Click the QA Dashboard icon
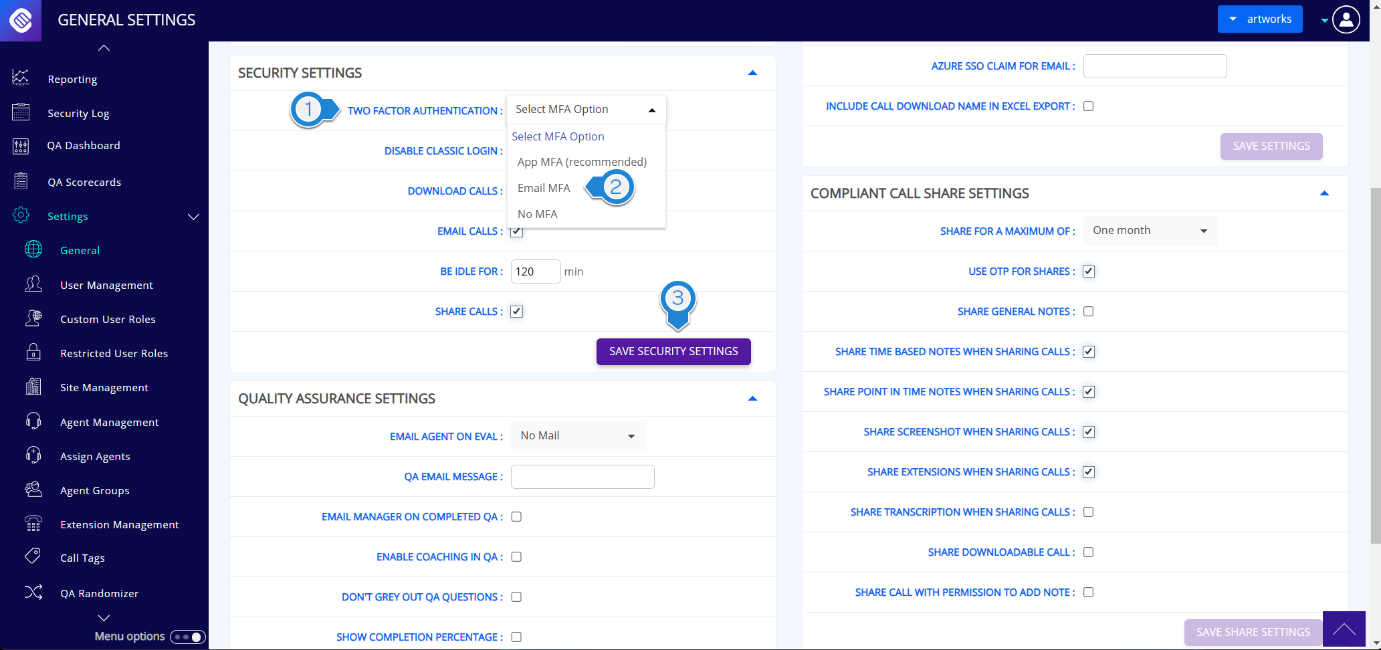Screen dimensions: 1381x650 (20, 146)
